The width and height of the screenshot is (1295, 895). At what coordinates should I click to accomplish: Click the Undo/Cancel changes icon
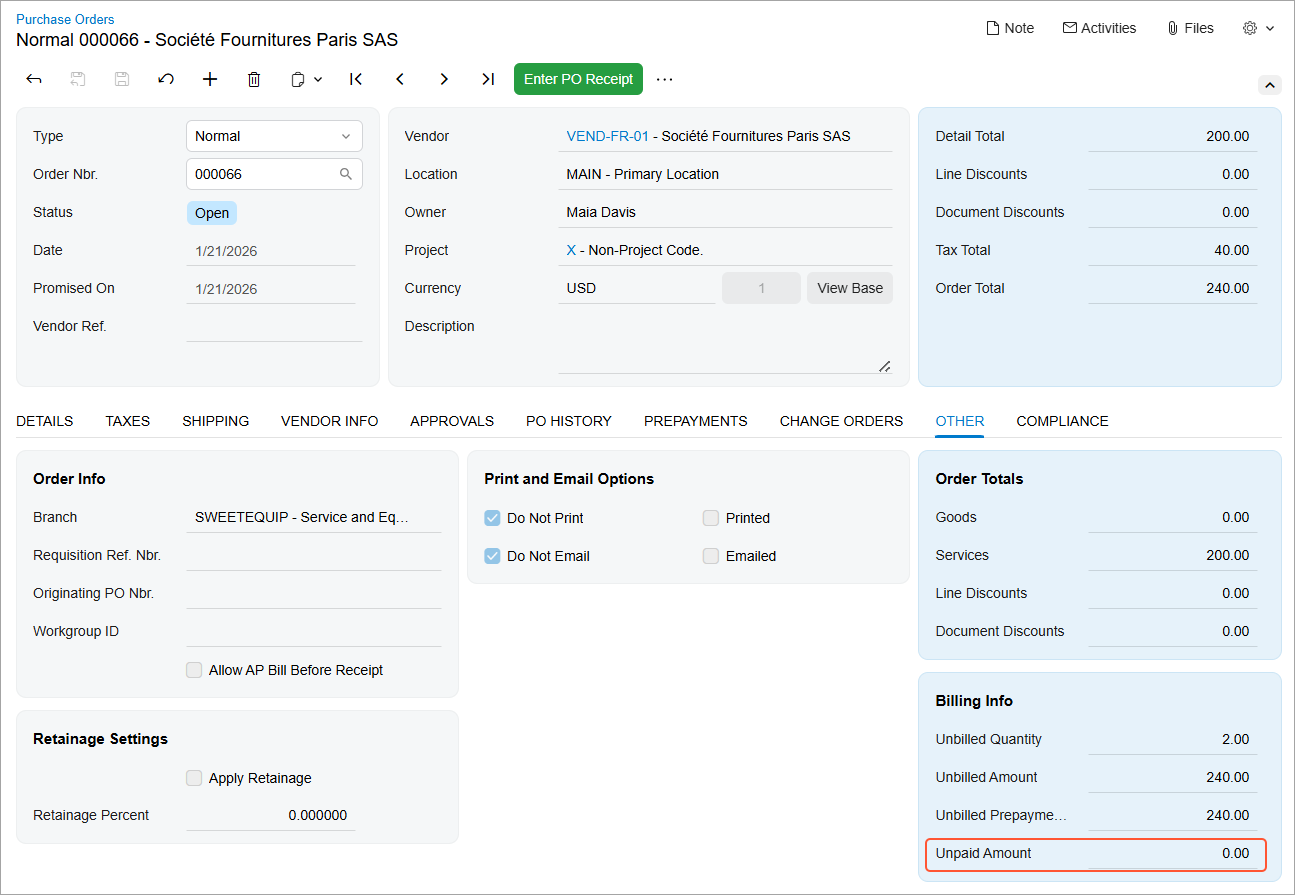pos(166,79)
